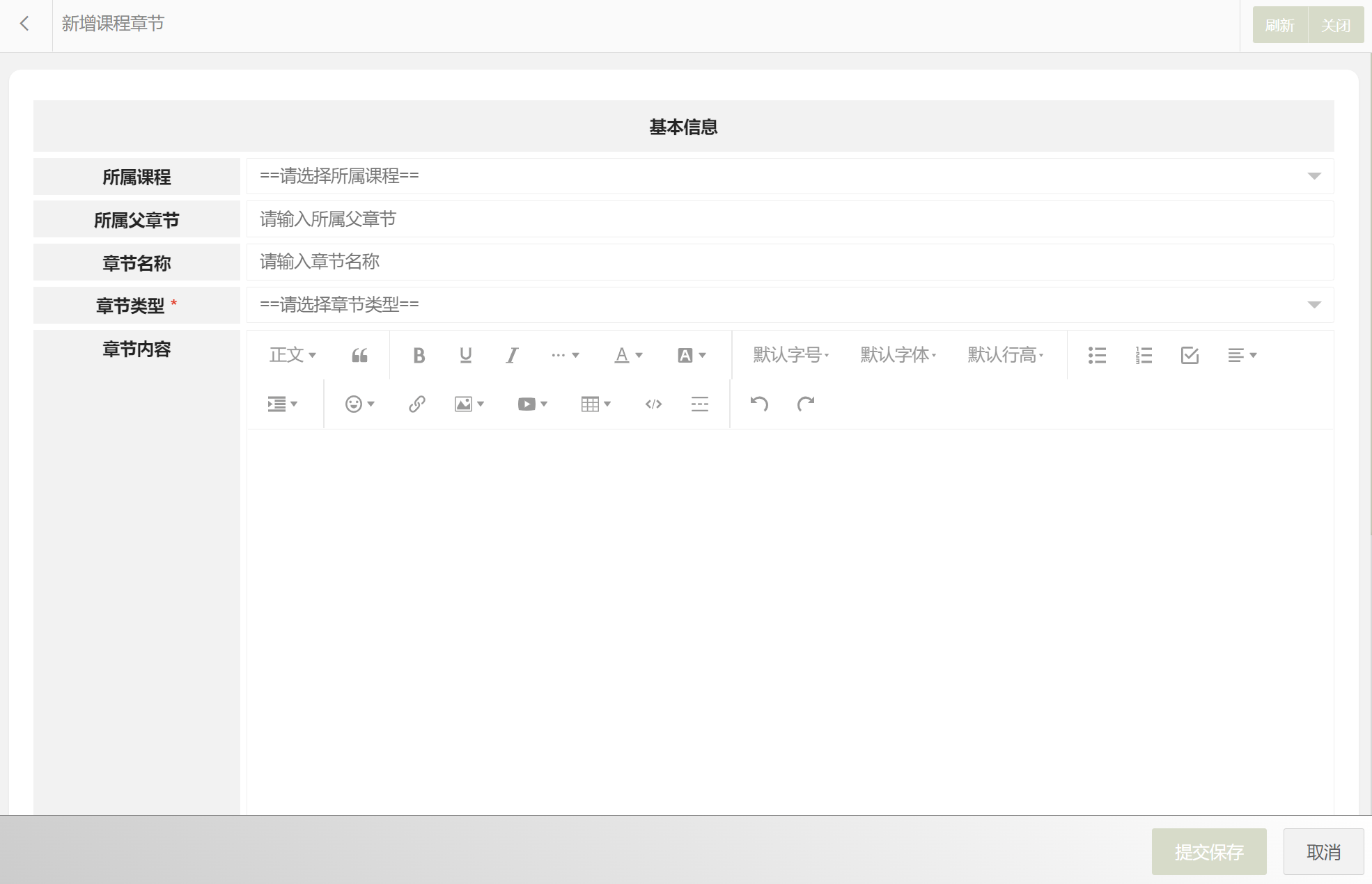Image resolution: width=1372 pixels, height=884 pixels.
Task: Insert a todo checkbox list
Action: [1190, 356]
